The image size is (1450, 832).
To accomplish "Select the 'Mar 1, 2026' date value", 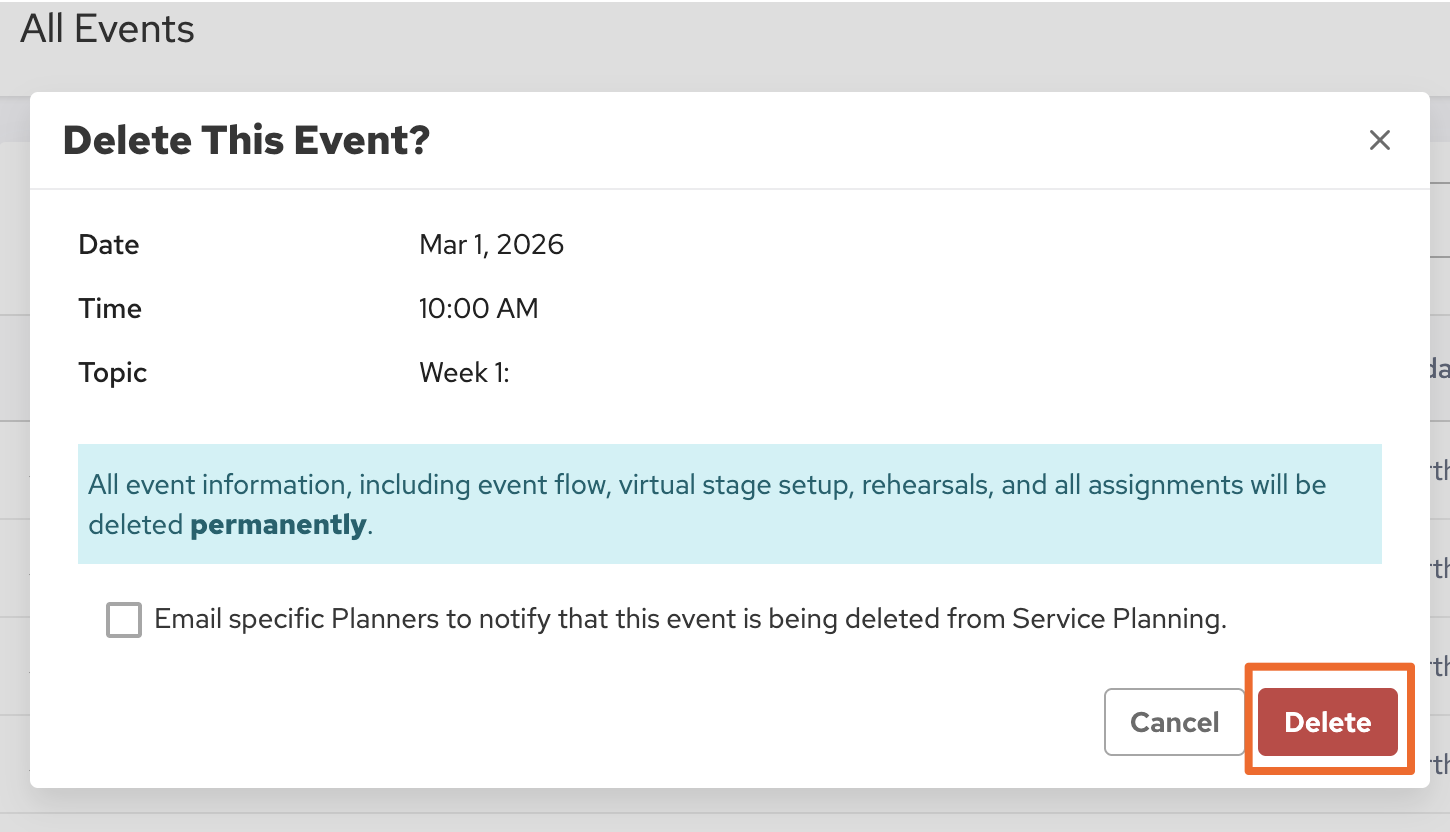I will click(x=491, y=245).
